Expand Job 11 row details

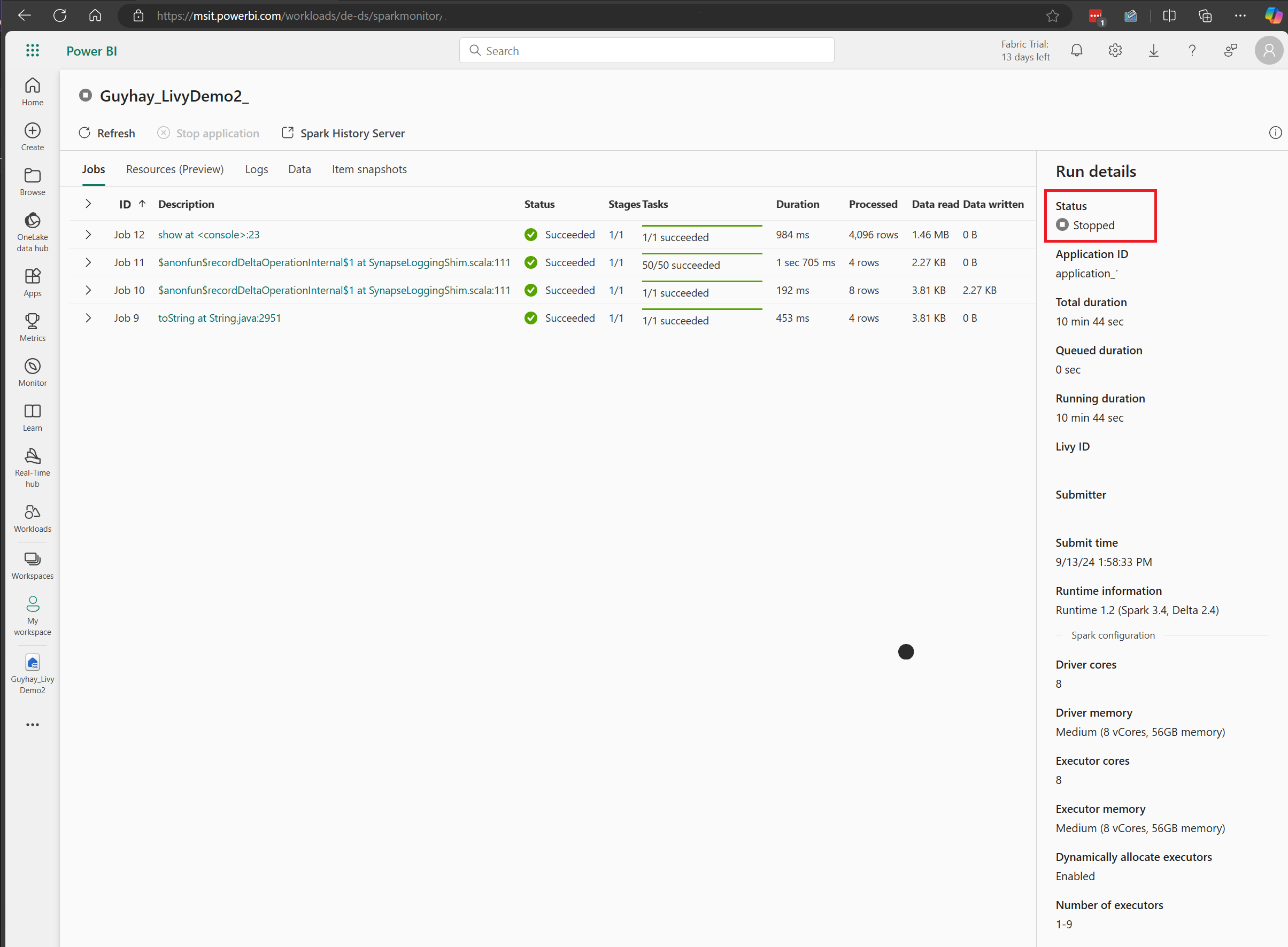tap(88, 262)
